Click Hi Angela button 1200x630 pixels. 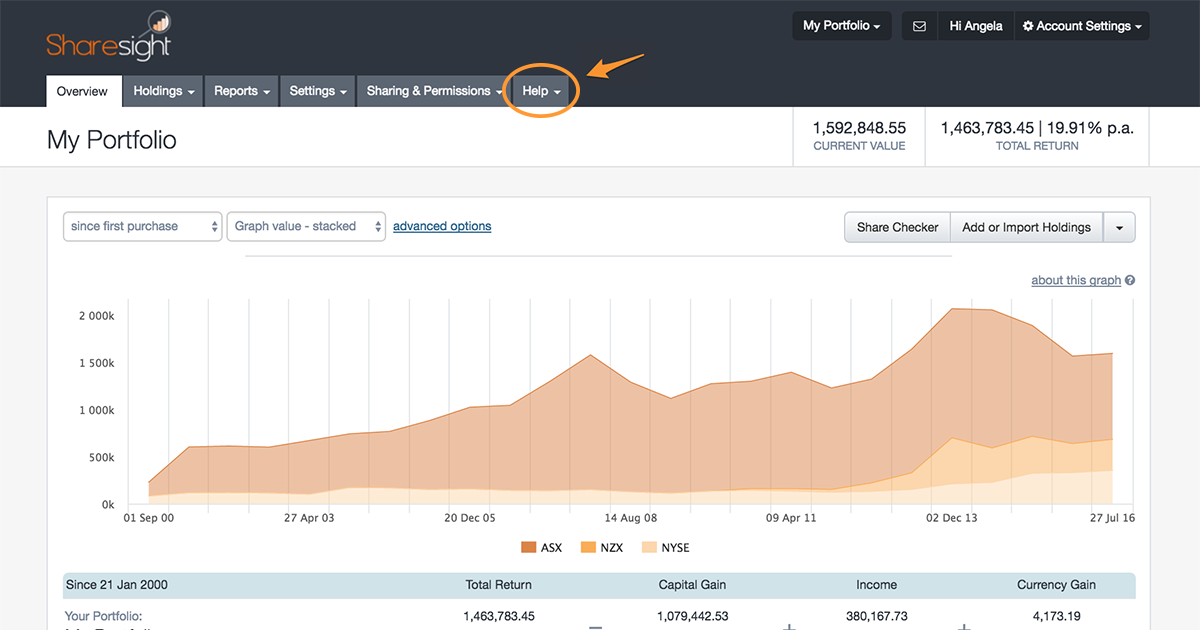click(976, 26)
